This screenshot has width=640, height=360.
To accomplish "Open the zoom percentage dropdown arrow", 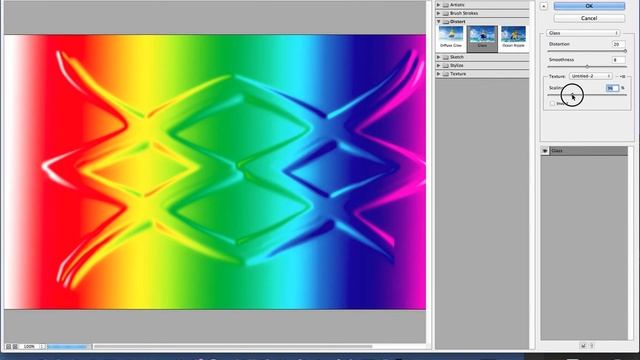I will pos(42,347).
